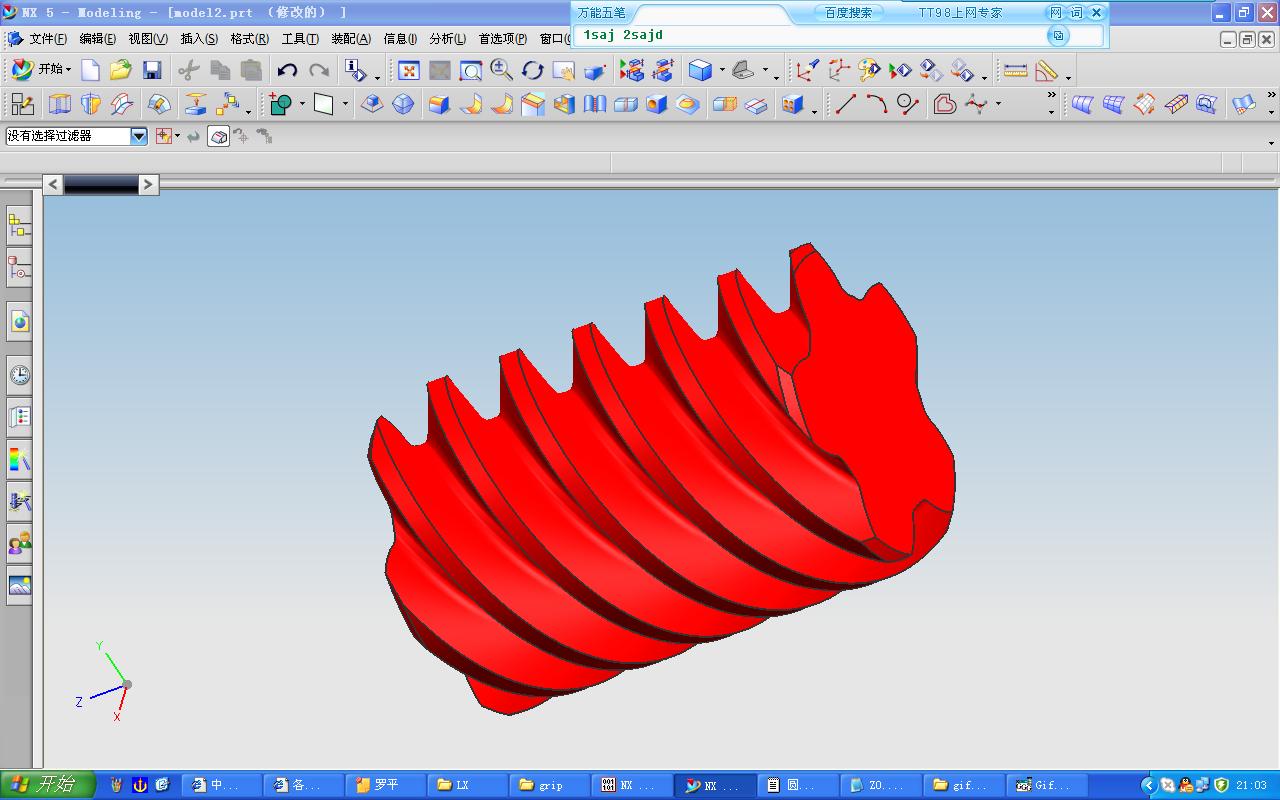Save the part with the floppy disk icon

click(152, 70)
